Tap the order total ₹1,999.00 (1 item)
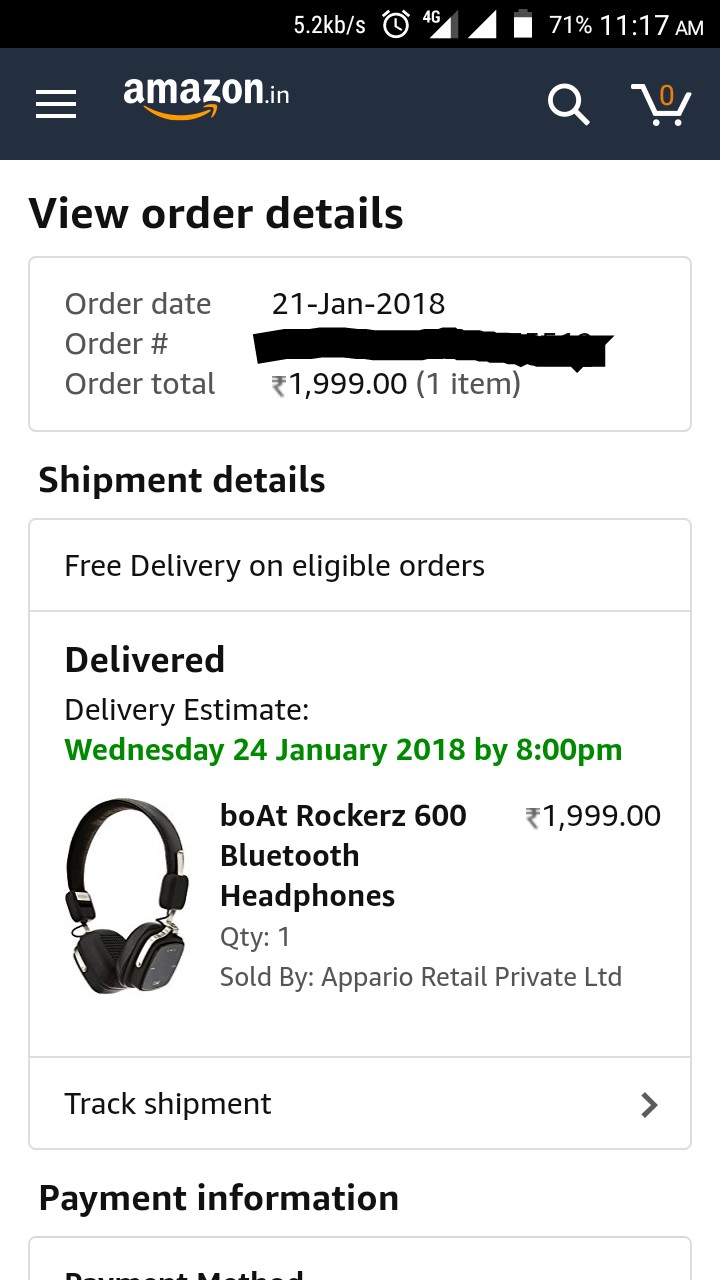720x1280 pixels. point(396,384)
